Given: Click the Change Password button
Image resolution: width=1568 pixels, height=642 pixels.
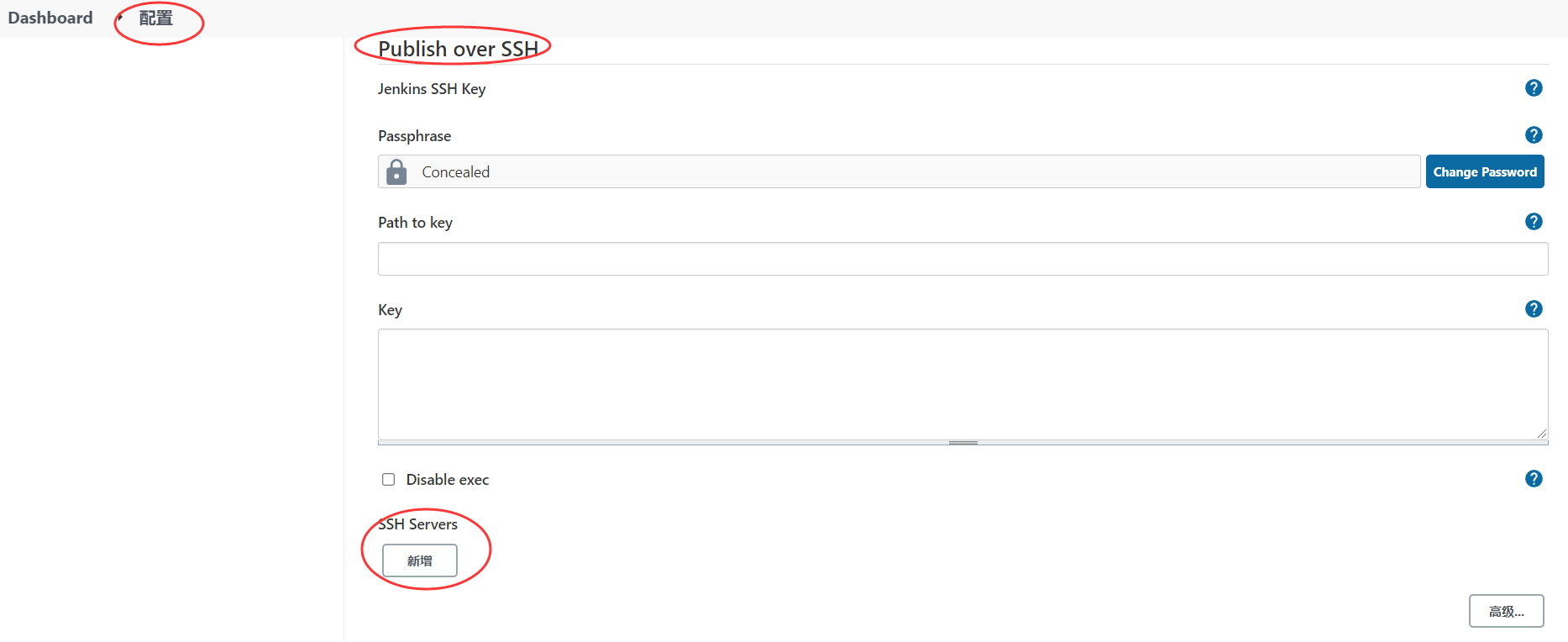Looking at the screenshot, I should click(1485, 171).
